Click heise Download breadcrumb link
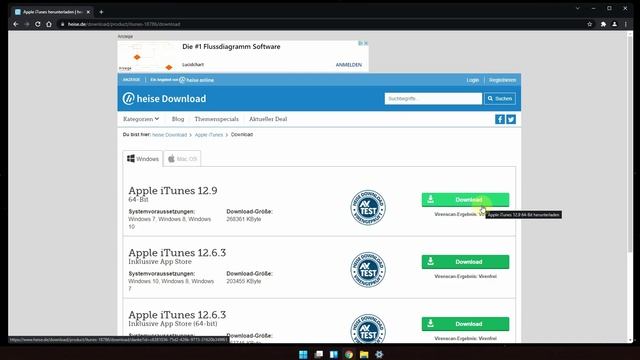The height and width of the screenshot is (360, 640). coord(169,135)
